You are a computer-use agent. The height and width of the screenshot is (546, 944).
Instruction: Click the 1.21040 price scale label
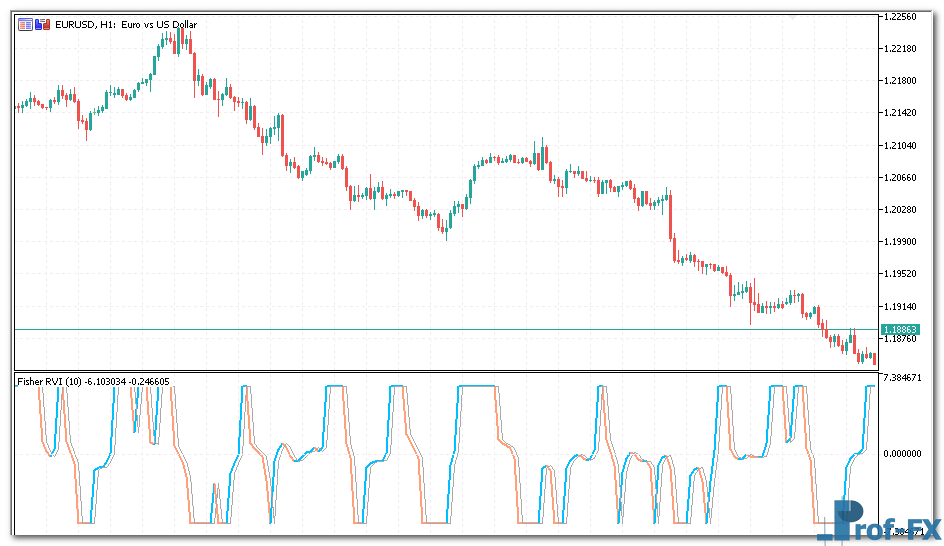(903, 145)
